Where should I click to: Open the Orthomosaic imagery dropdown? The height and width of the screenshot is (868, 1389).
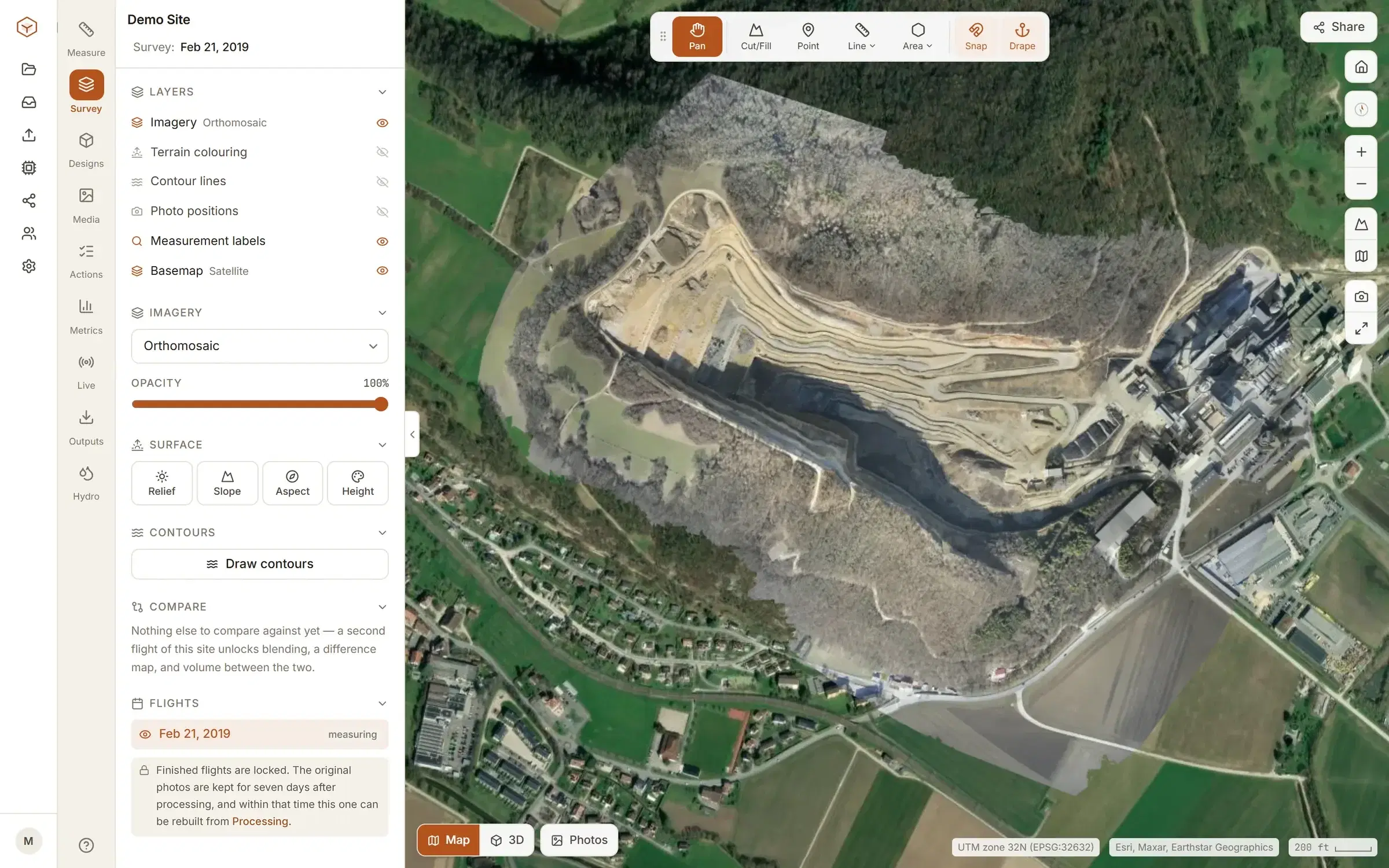(x=260, y=346)
